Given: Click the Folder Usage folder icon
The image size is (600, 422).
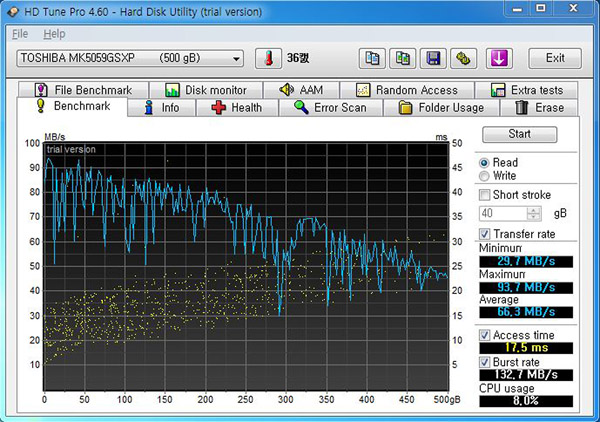Looking at the screenshot, I should tap(405, 108).
